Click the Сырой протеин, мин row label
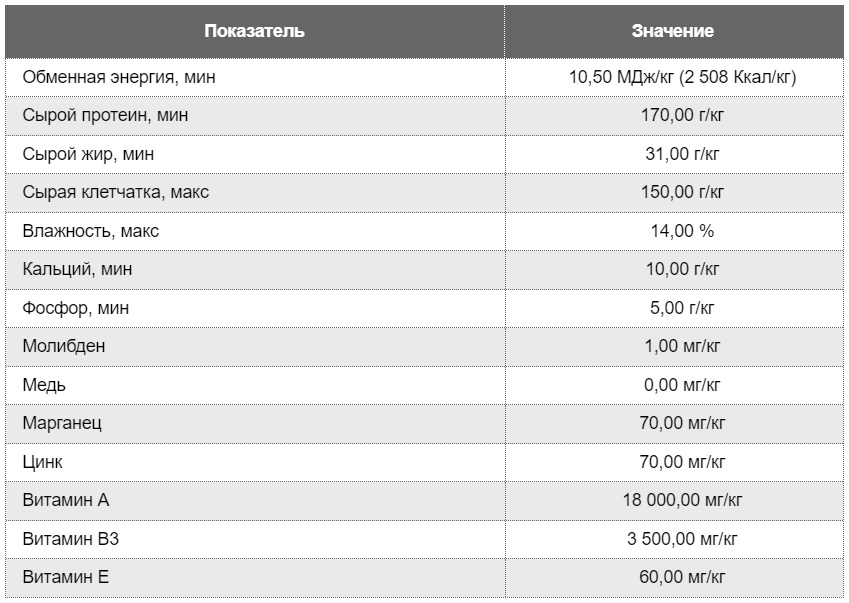 [x=106, y=115]
